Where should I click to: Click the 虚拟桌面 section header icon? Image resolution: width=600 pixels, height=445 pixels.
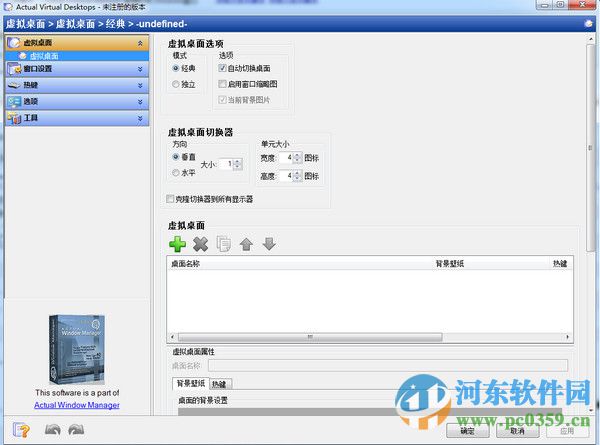point(14,42)
